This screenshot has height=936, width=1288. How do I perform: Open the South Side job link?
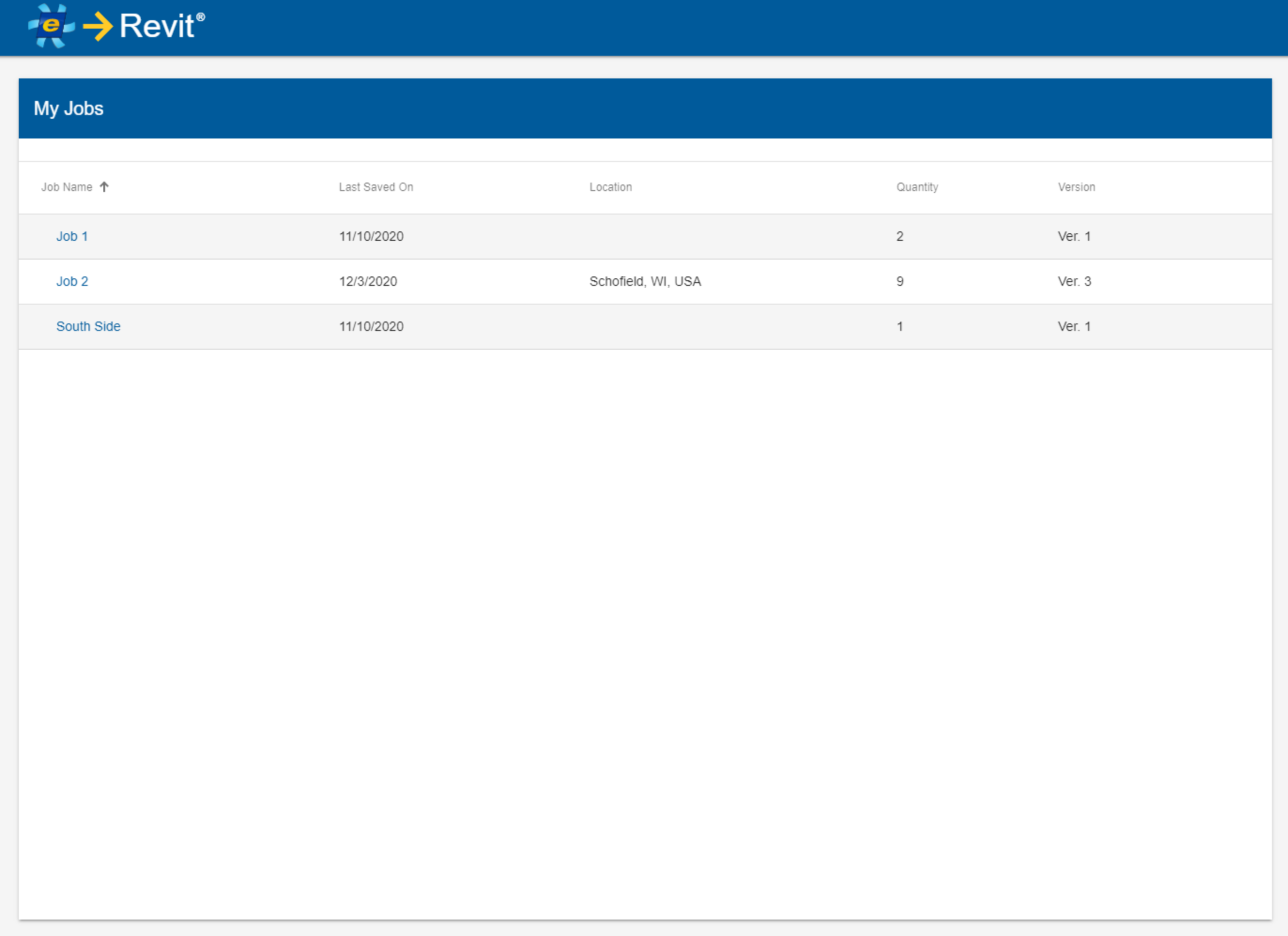[x=88, y=326]
